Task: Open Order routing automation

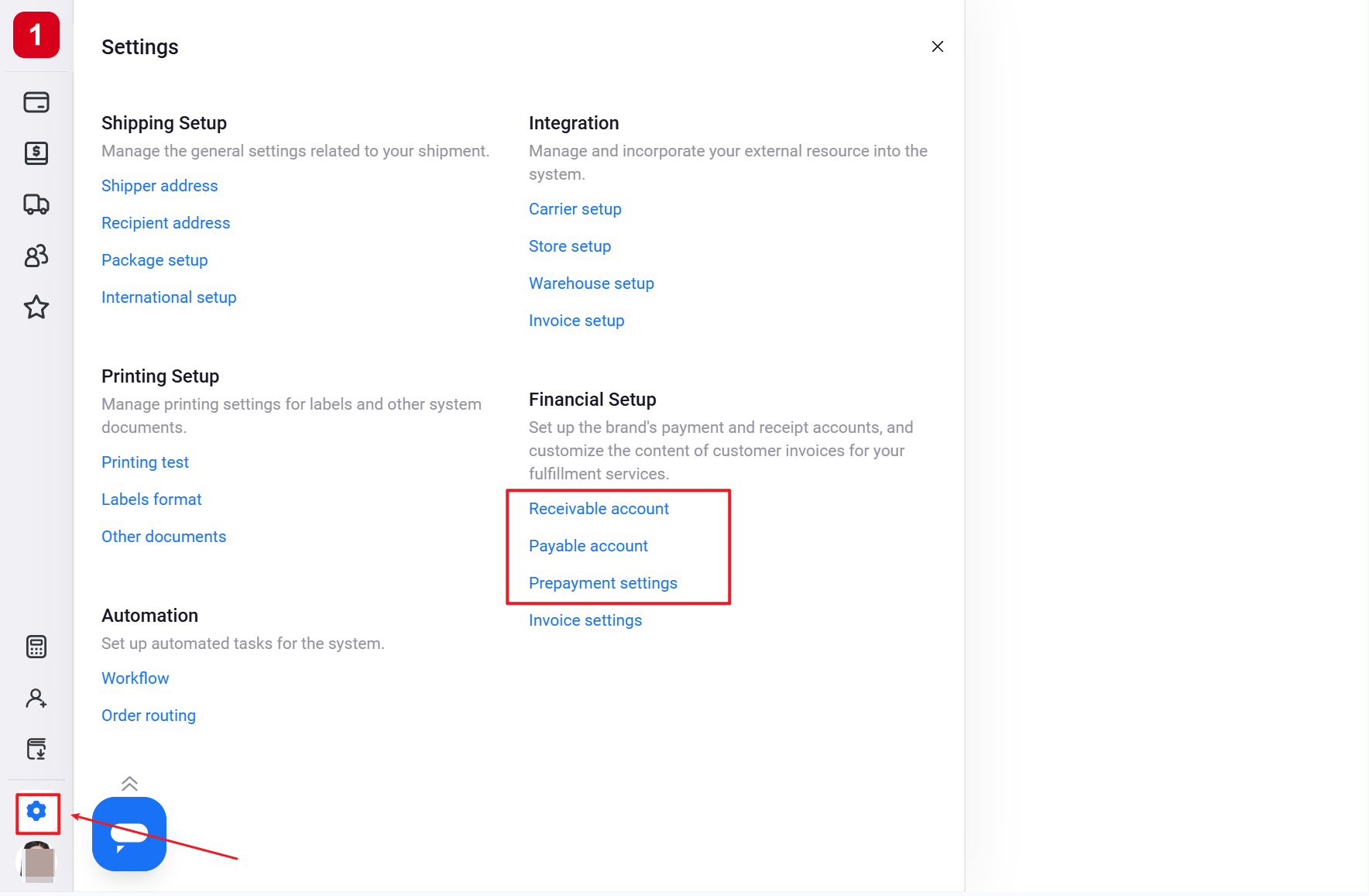Action: tap(149, 716)
